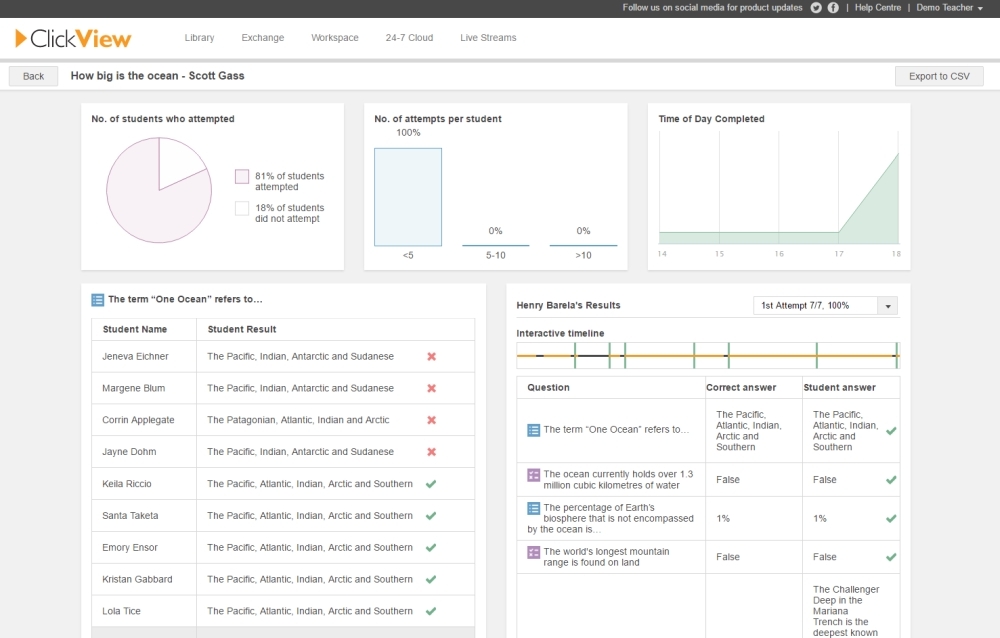Click the multiple-choice icon beside One Ocean question
The image size is (1000, 638).
[x=533, y=430]
